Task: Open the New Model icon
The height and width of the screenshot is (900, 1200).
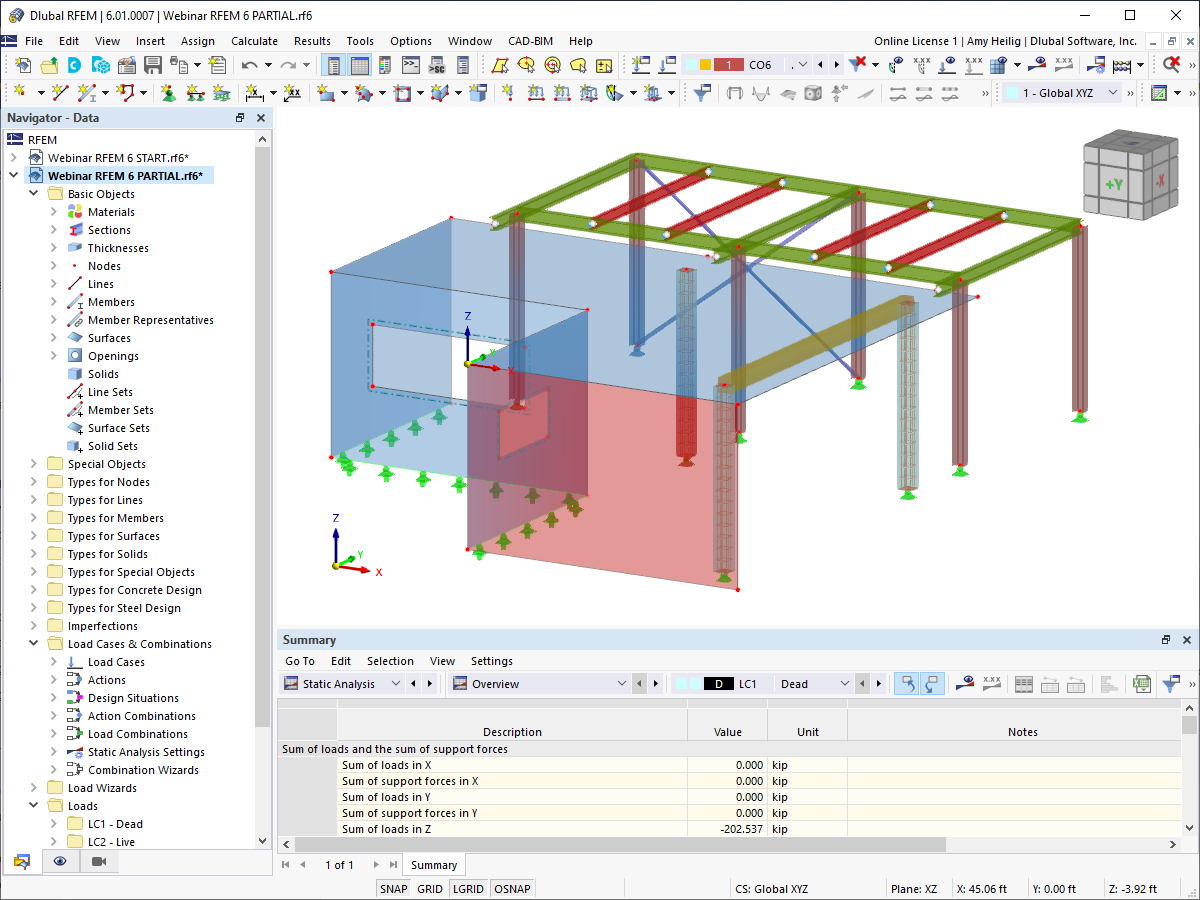Action: click(23, 63)
